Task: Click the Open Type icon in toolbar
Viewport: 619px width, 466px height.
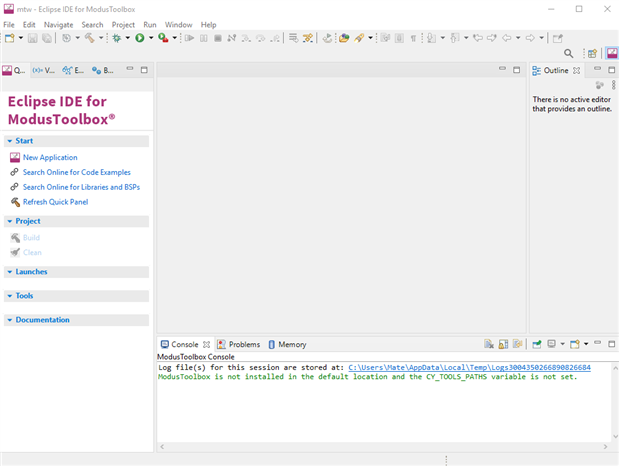Action: click(344, 38)
